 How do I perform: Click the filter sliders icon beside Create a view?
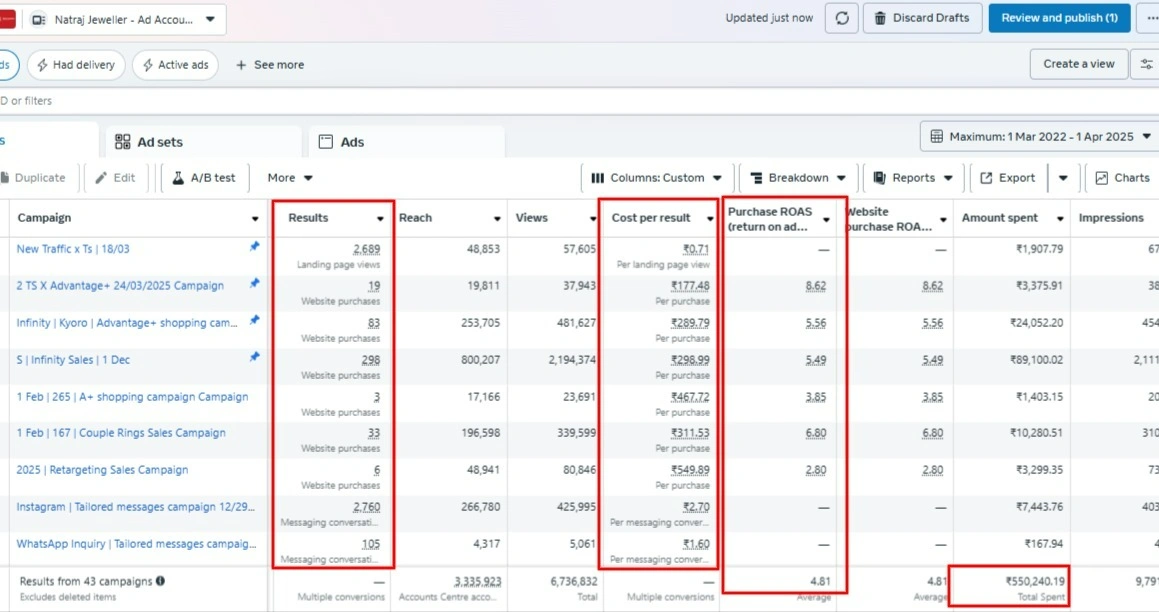pos(1146,64)
